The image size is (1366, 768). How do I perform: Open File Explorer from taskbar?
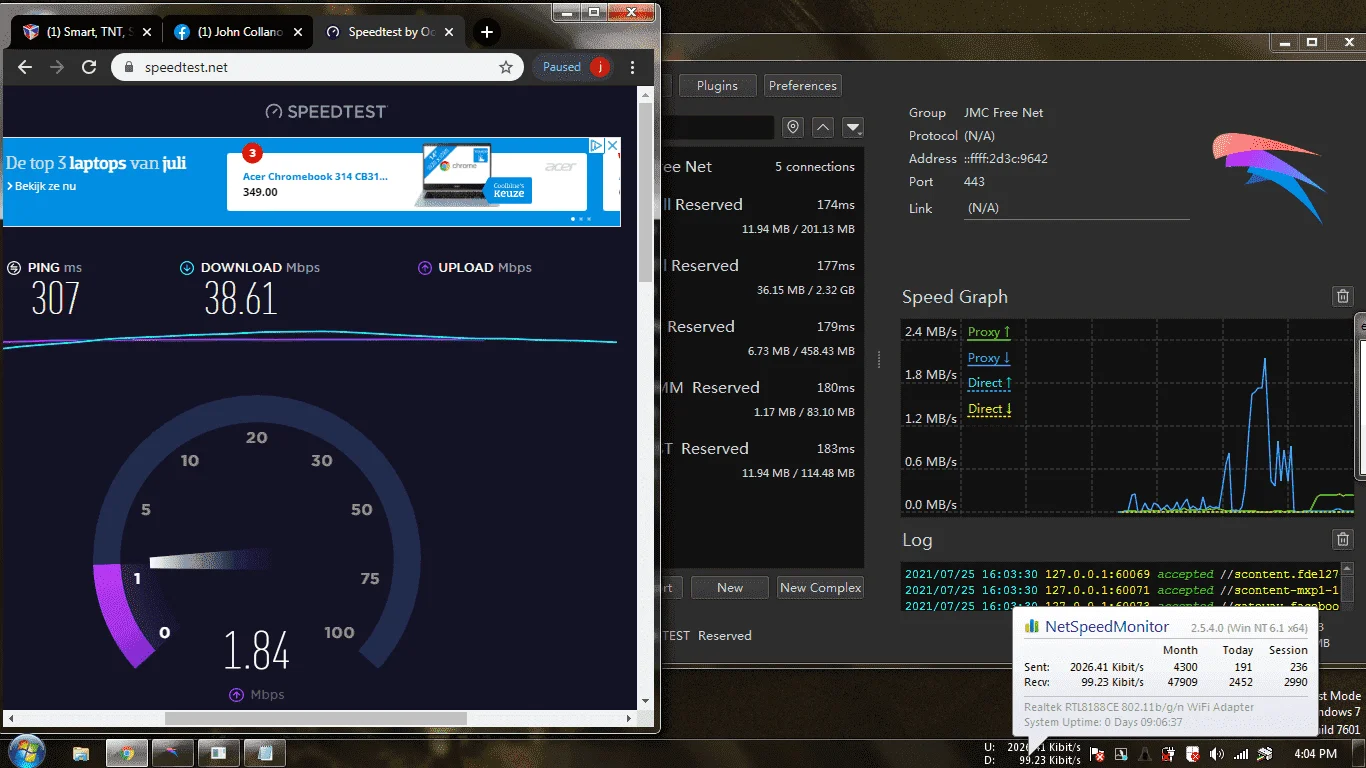(x=81, y=753)
